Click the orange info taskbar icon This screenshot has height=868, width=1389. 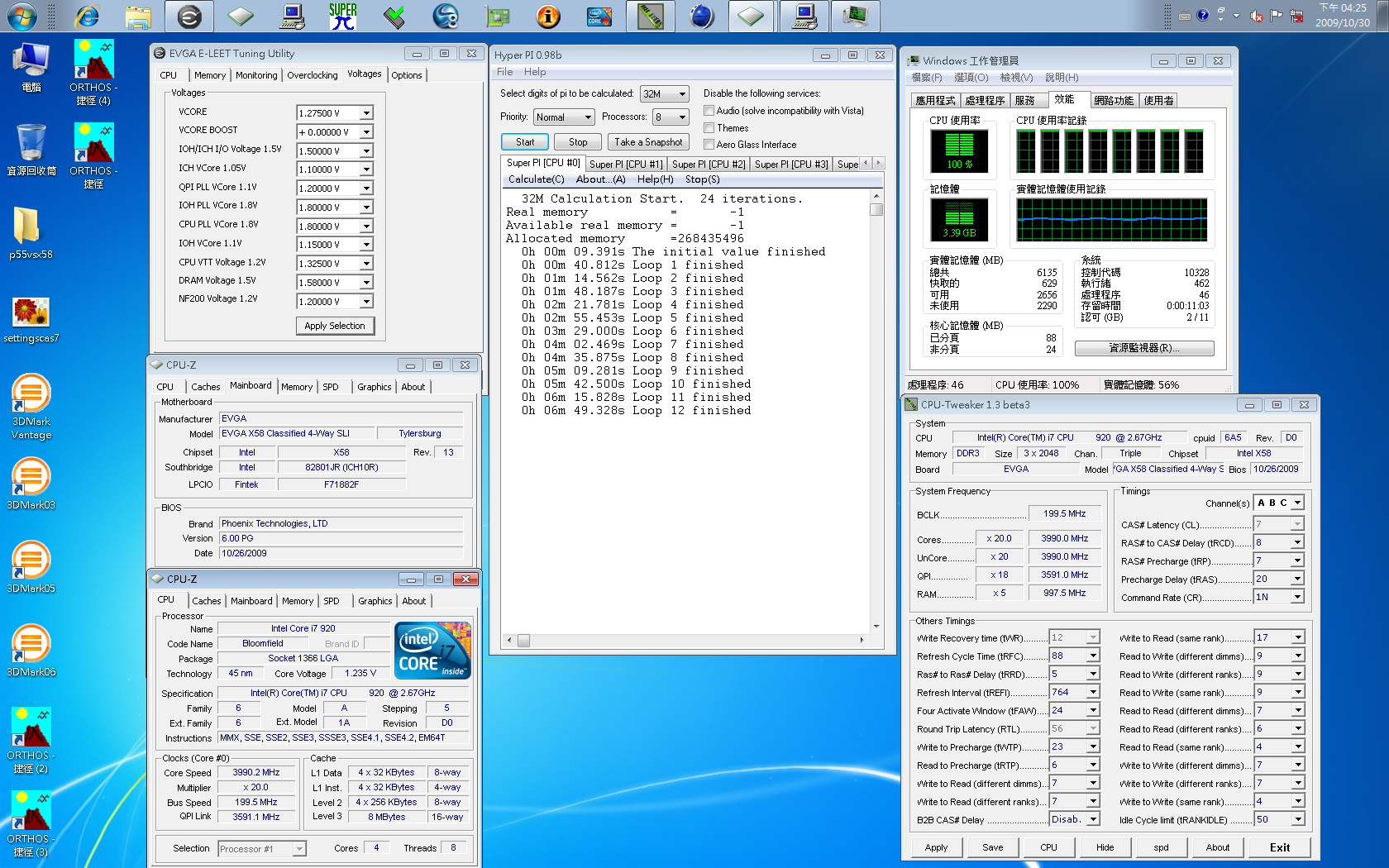pos(548,16)
